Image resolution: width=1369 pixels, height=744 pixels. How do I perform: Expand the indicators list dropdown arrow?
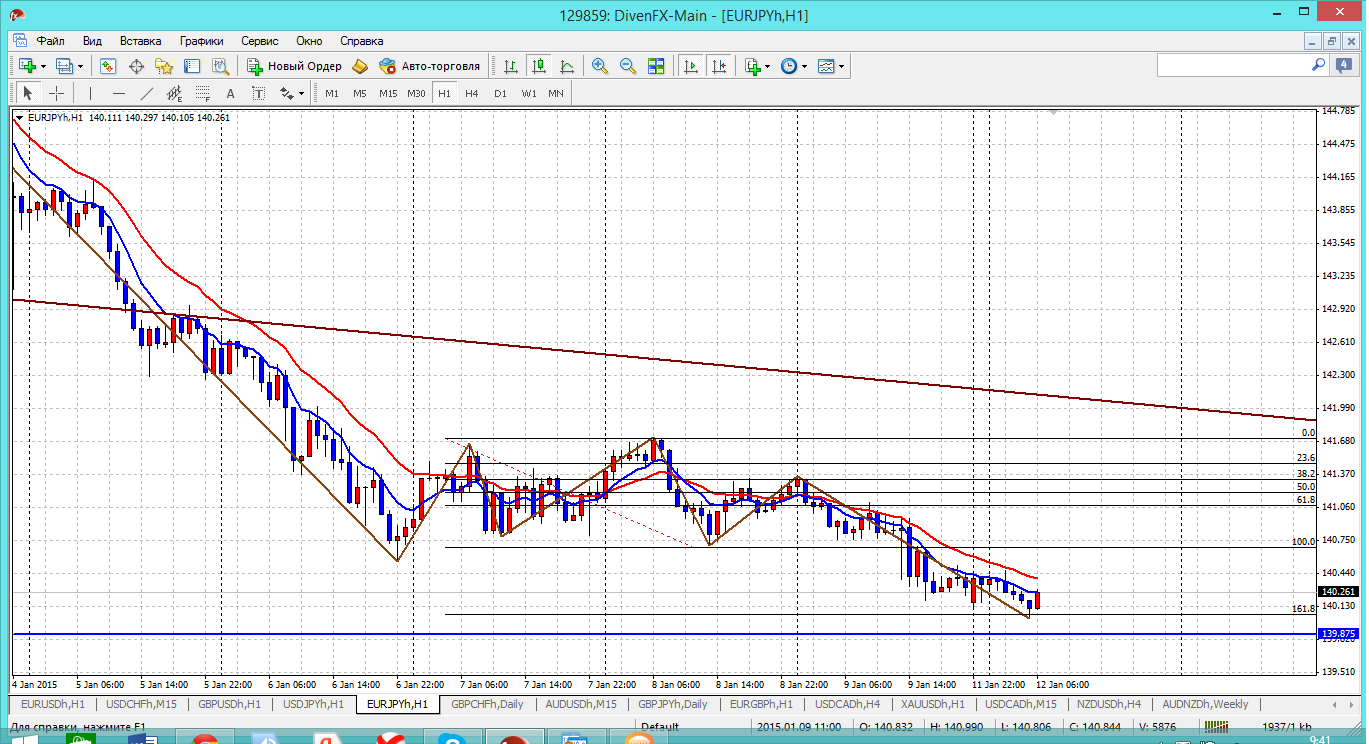point(767,66)
